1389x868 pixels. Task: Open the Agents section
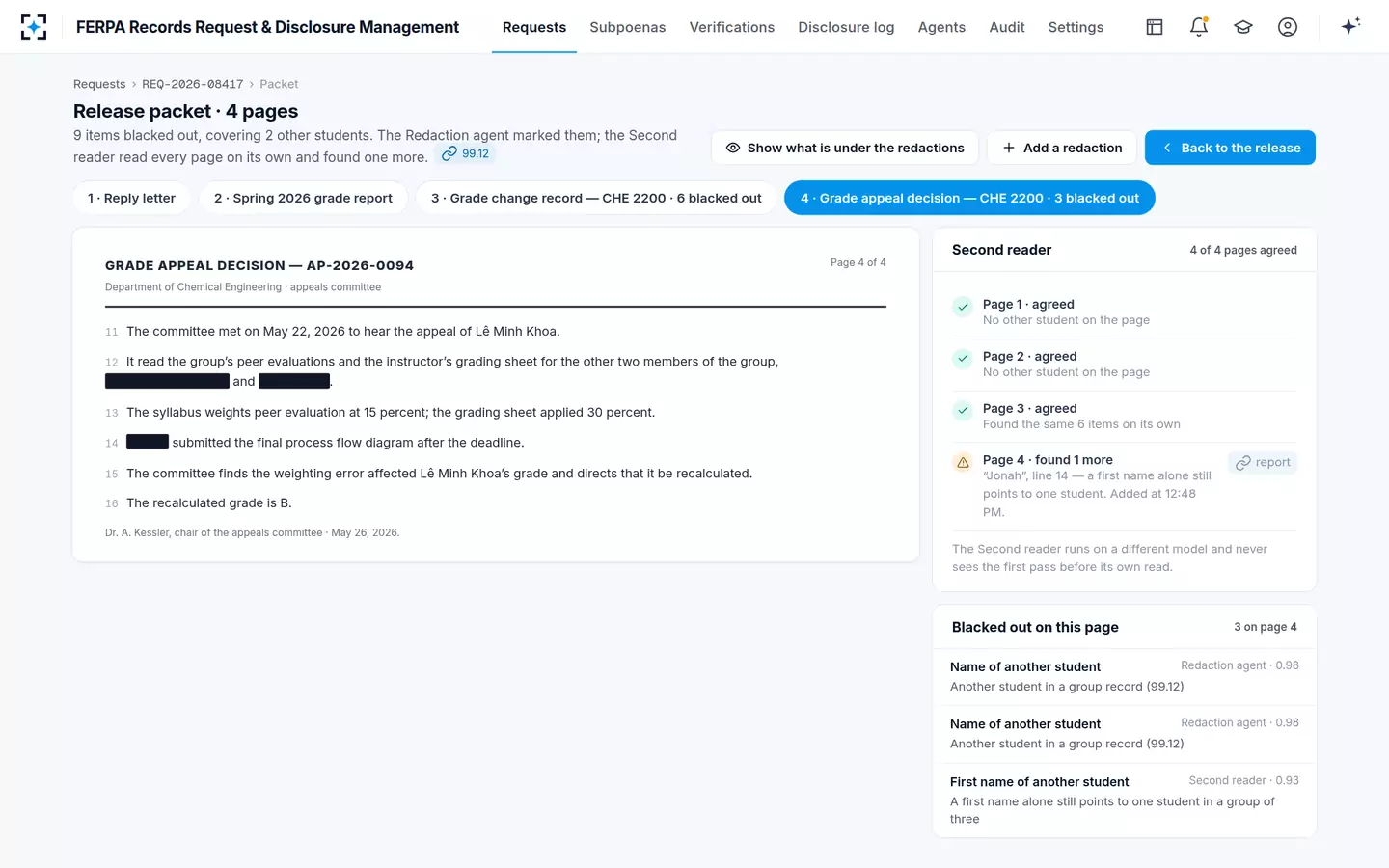coord(941,27)
